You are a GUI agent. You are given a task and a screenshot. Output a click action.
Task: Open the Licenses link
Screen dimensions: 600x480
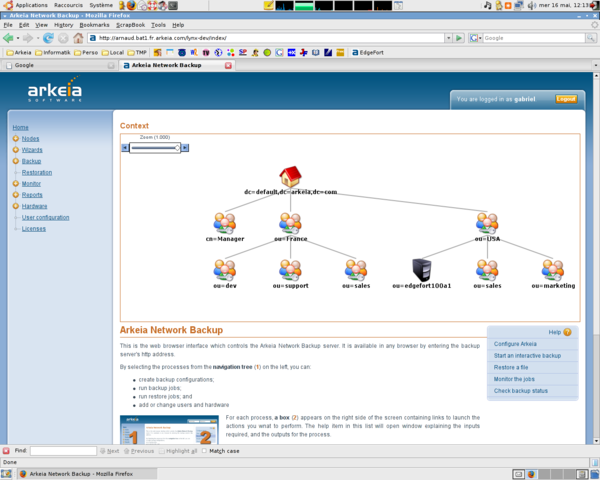pos(34,229)
